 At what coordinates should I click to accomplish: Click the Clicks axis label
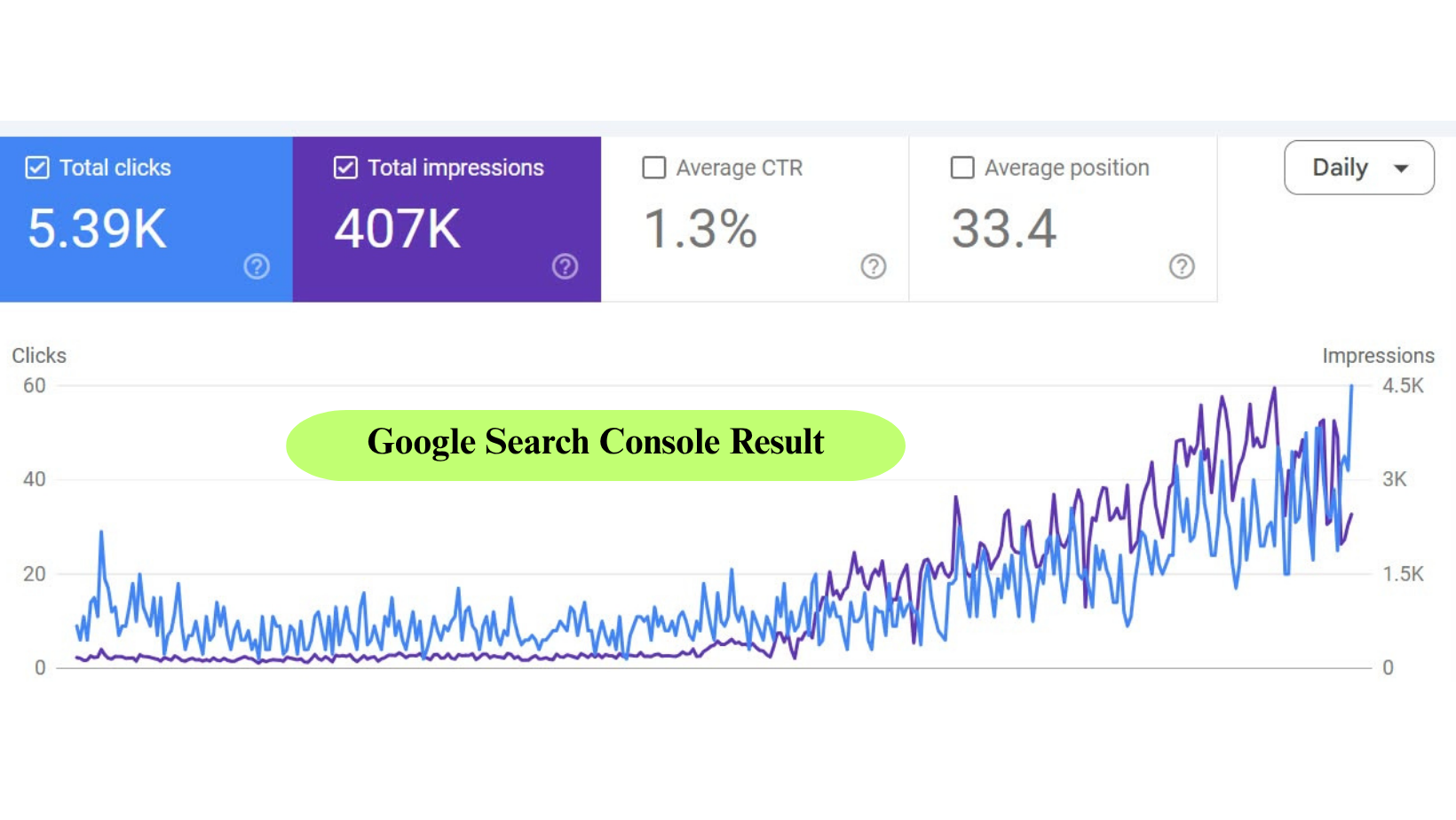coord(39,355)
